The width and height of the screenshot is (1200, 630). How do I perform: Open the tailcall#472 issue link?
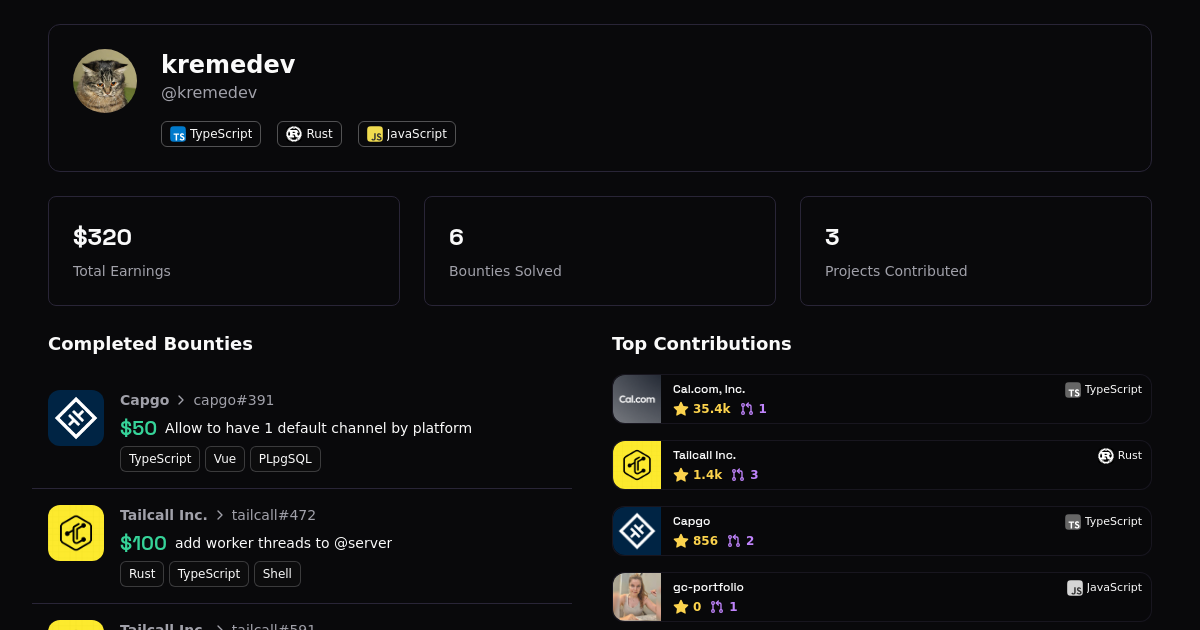[274, 515]
